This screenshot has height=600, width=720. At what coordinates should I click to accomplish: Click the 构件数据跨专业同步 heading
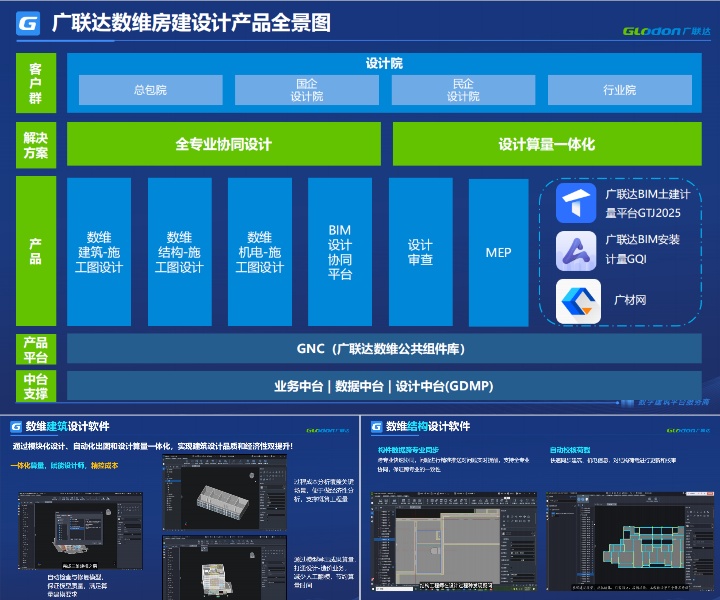pos(408,450)
